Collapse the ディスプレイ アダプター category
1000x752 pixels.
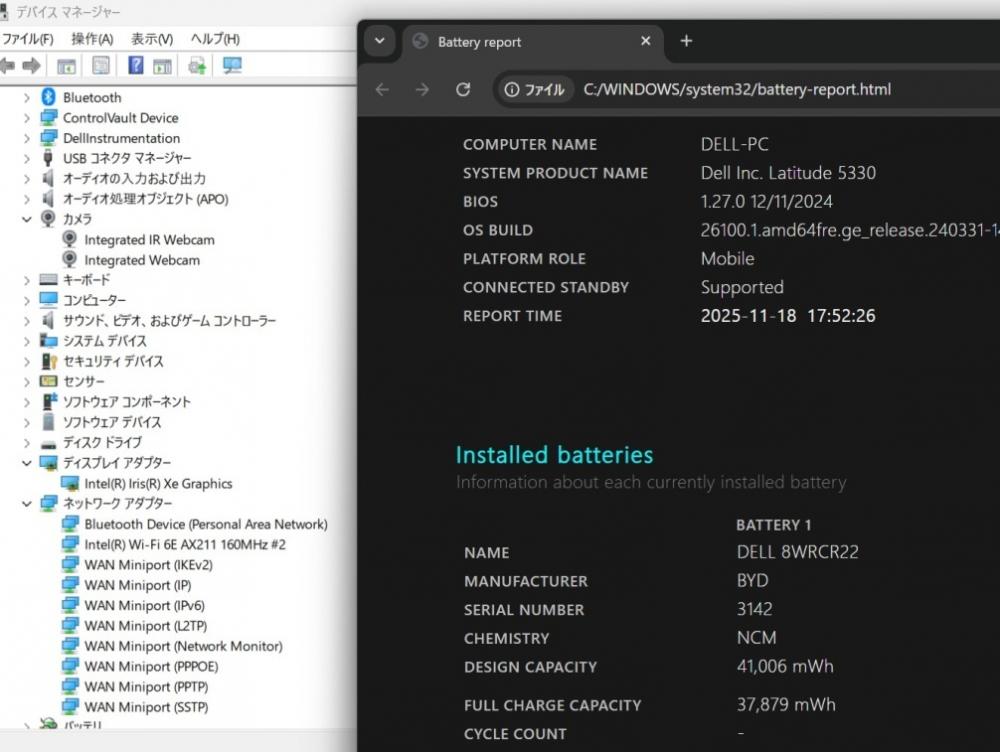(x=27, y=463)
